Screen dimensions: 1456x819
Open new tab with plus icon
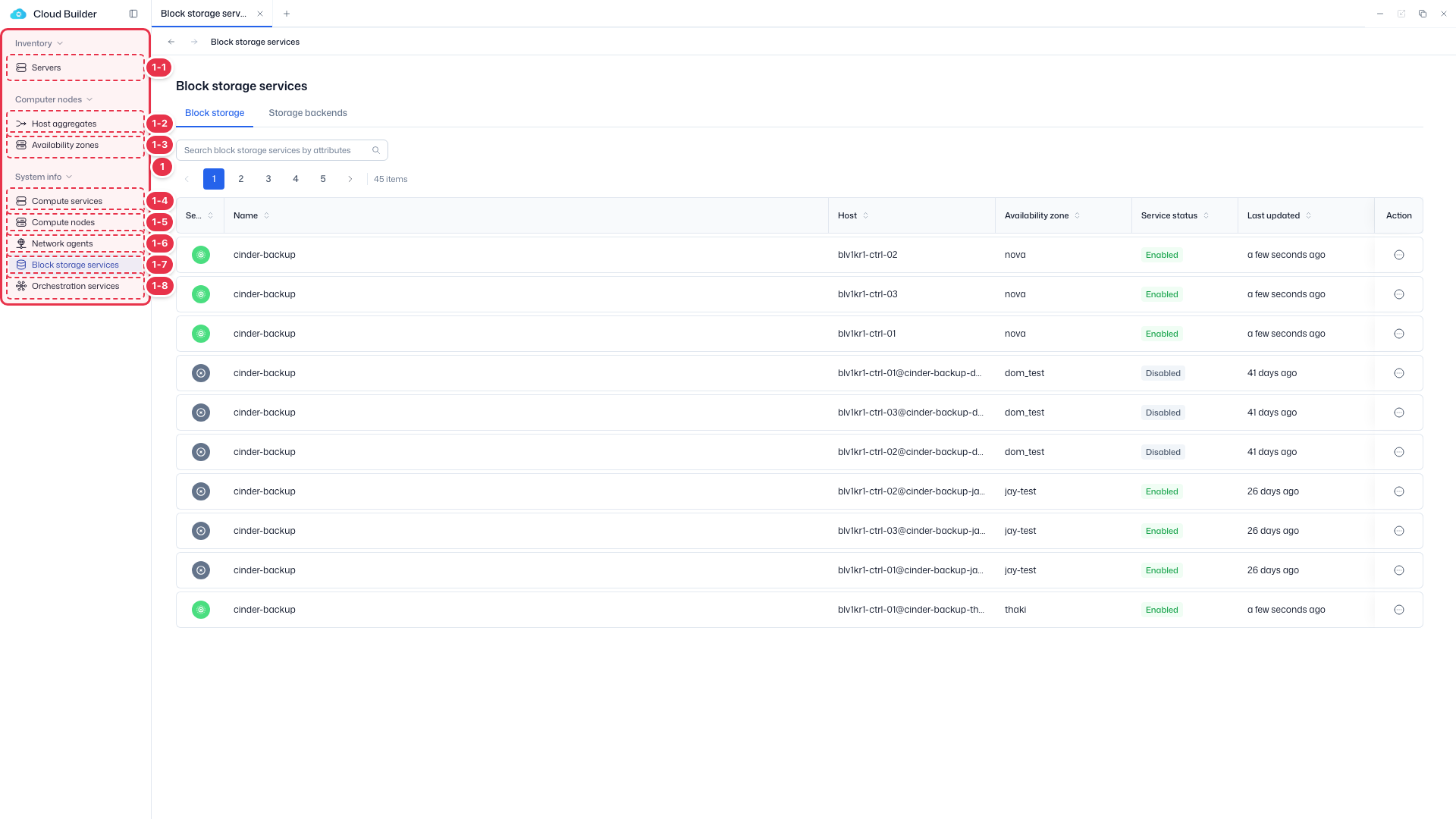click(x=287, y=14)
